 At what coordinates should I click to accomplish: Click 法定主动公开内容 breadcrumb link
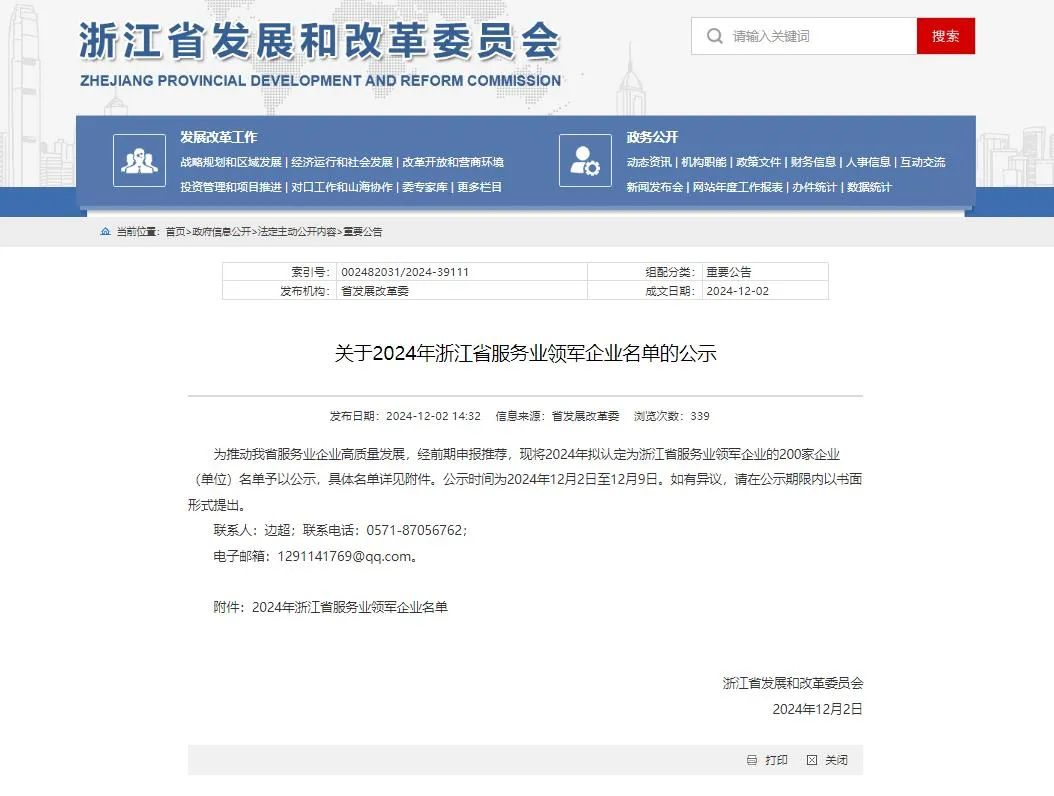297,232
